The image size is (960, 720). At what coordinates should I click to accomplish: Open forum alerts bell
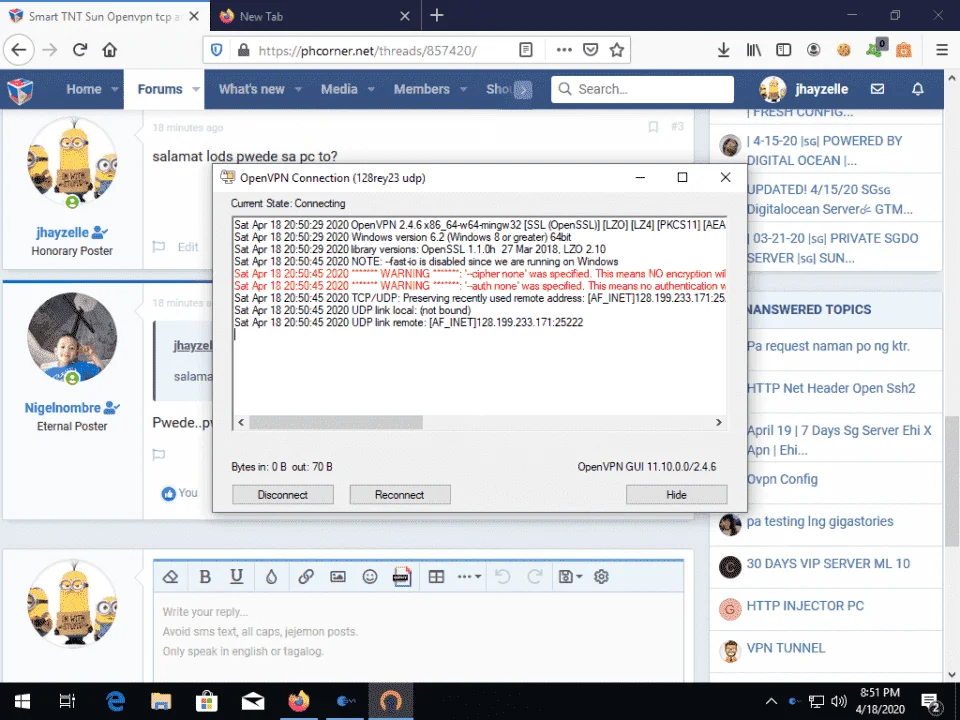[x=917, y=89]
